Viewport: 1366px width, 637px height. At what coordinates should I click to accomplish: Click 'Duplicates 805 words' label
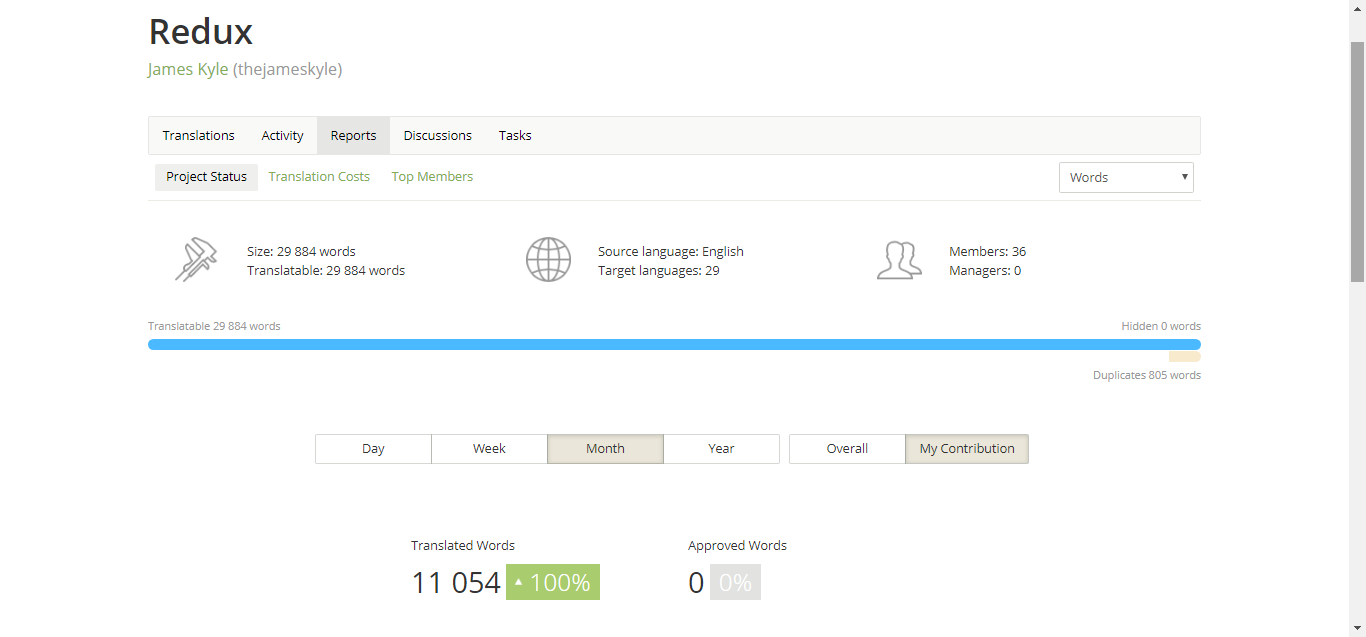[1147, 375]
